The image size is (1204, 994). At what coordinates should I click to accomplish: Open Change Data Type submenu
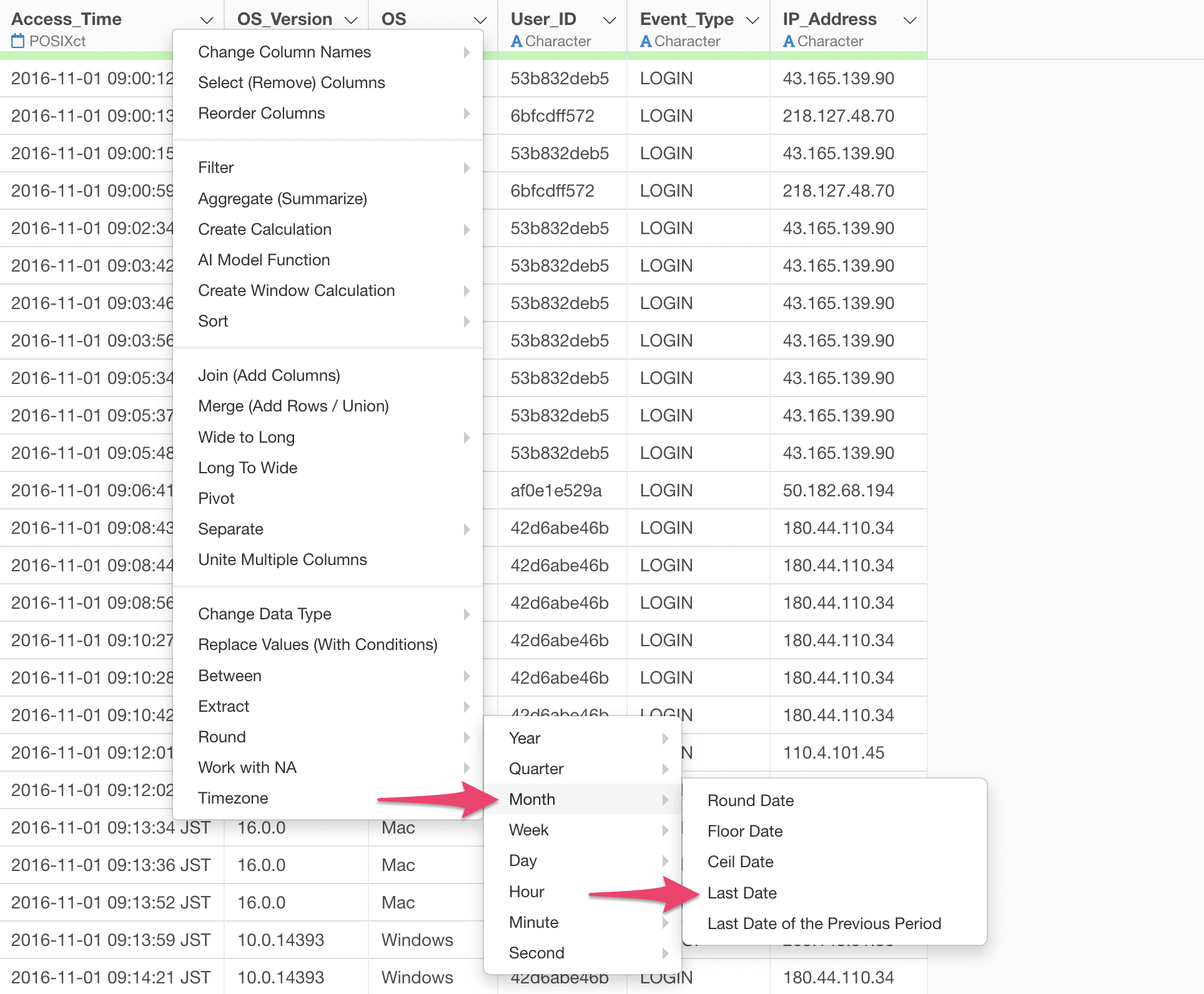[265, 614]
